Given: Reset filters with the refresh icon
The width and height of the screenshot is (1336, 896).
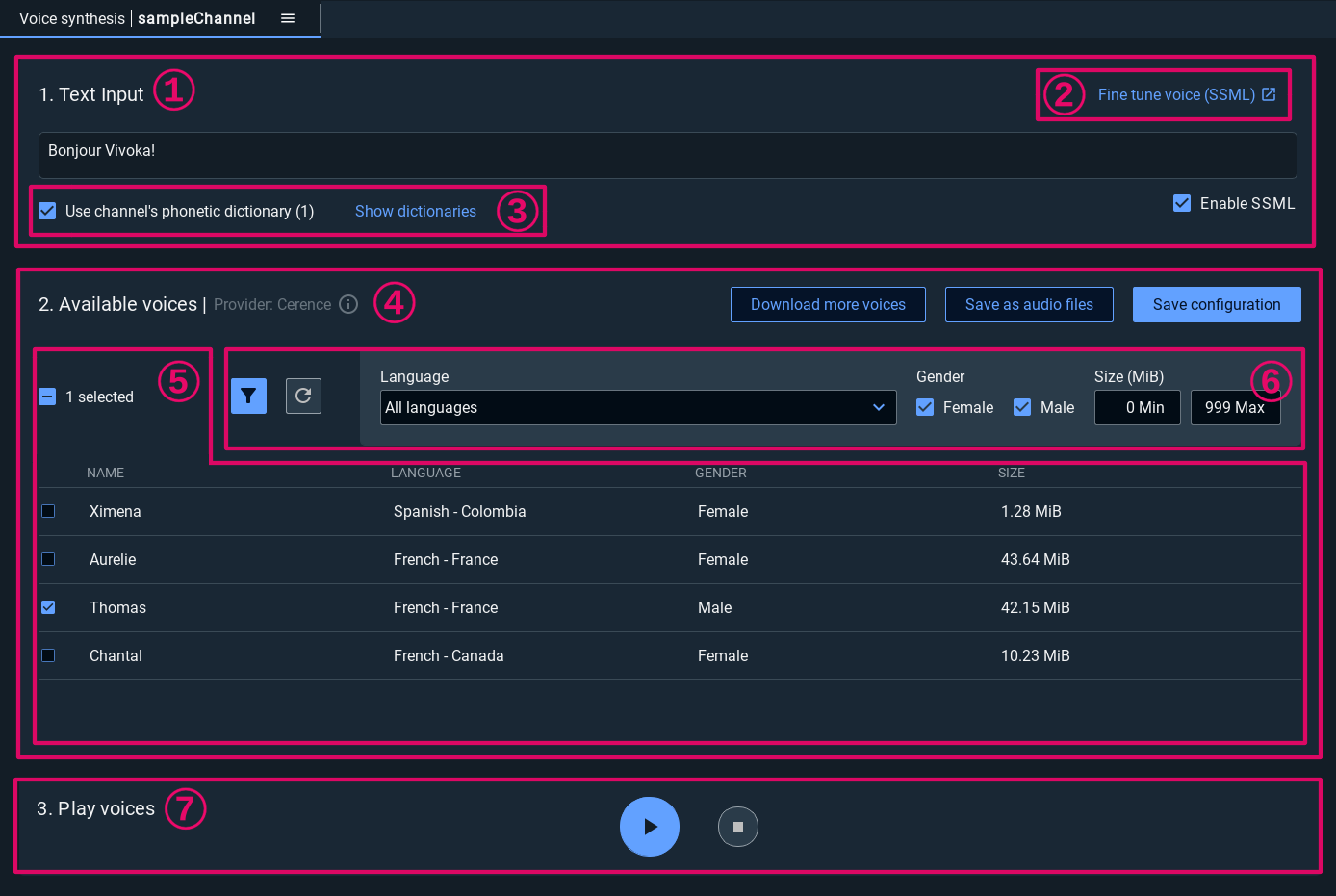Looking at the screenshot, I should tap(303, 396).
